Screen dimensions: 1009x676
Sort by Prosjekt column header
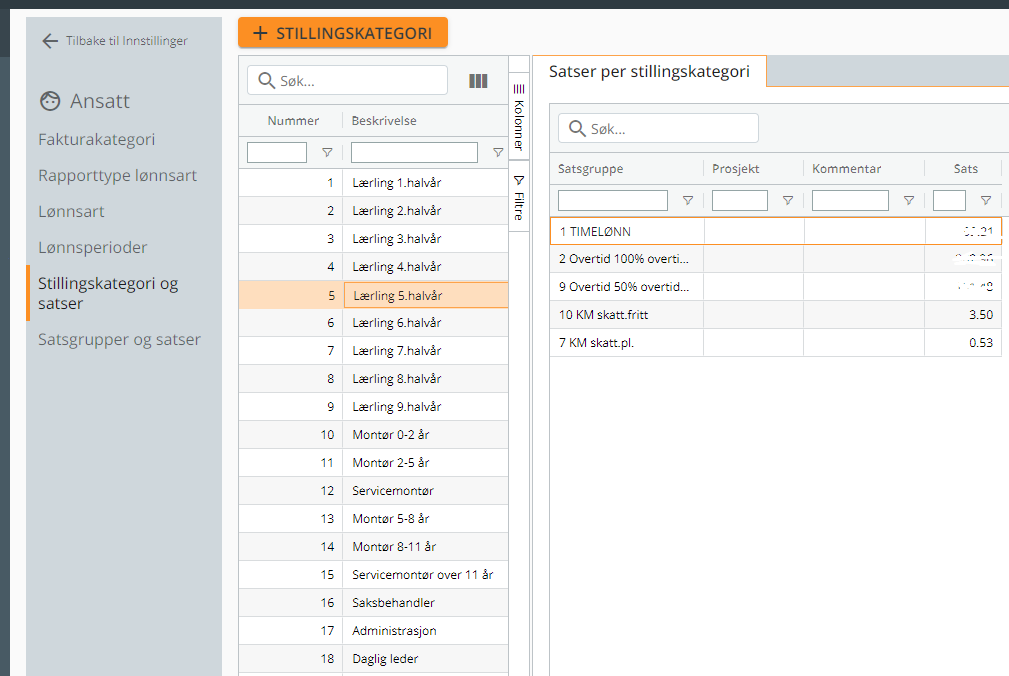736,169
